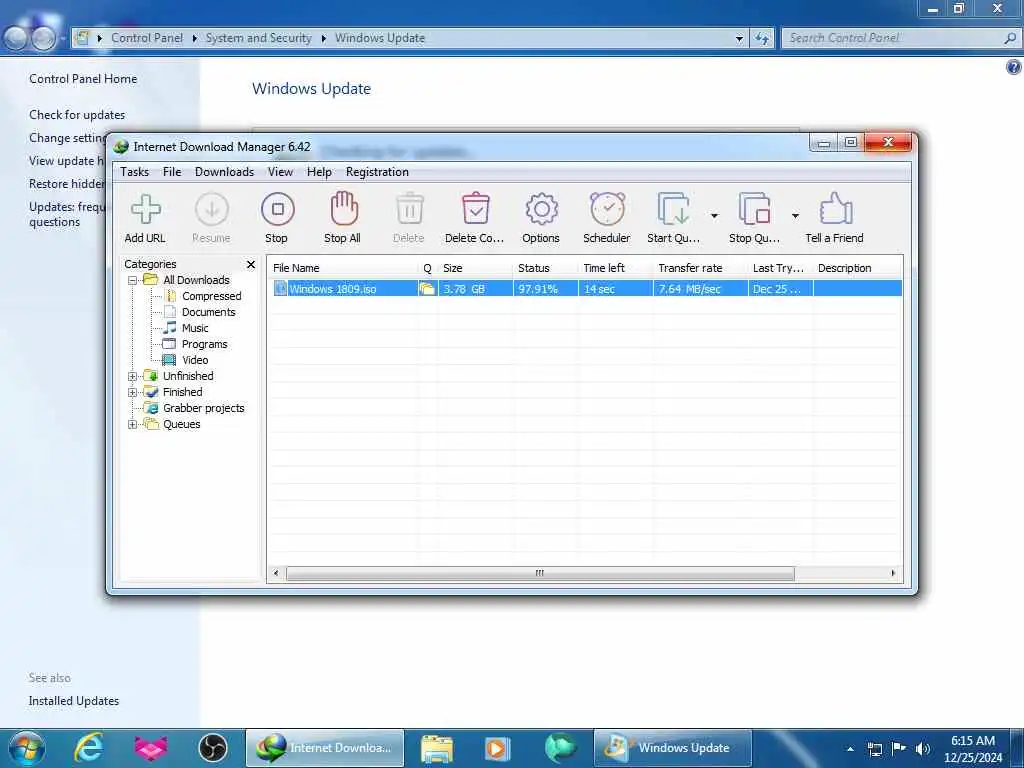Click the Action Center flag tray icon
The width and height of the screenshot is (1024, 768).
[898, 748]
